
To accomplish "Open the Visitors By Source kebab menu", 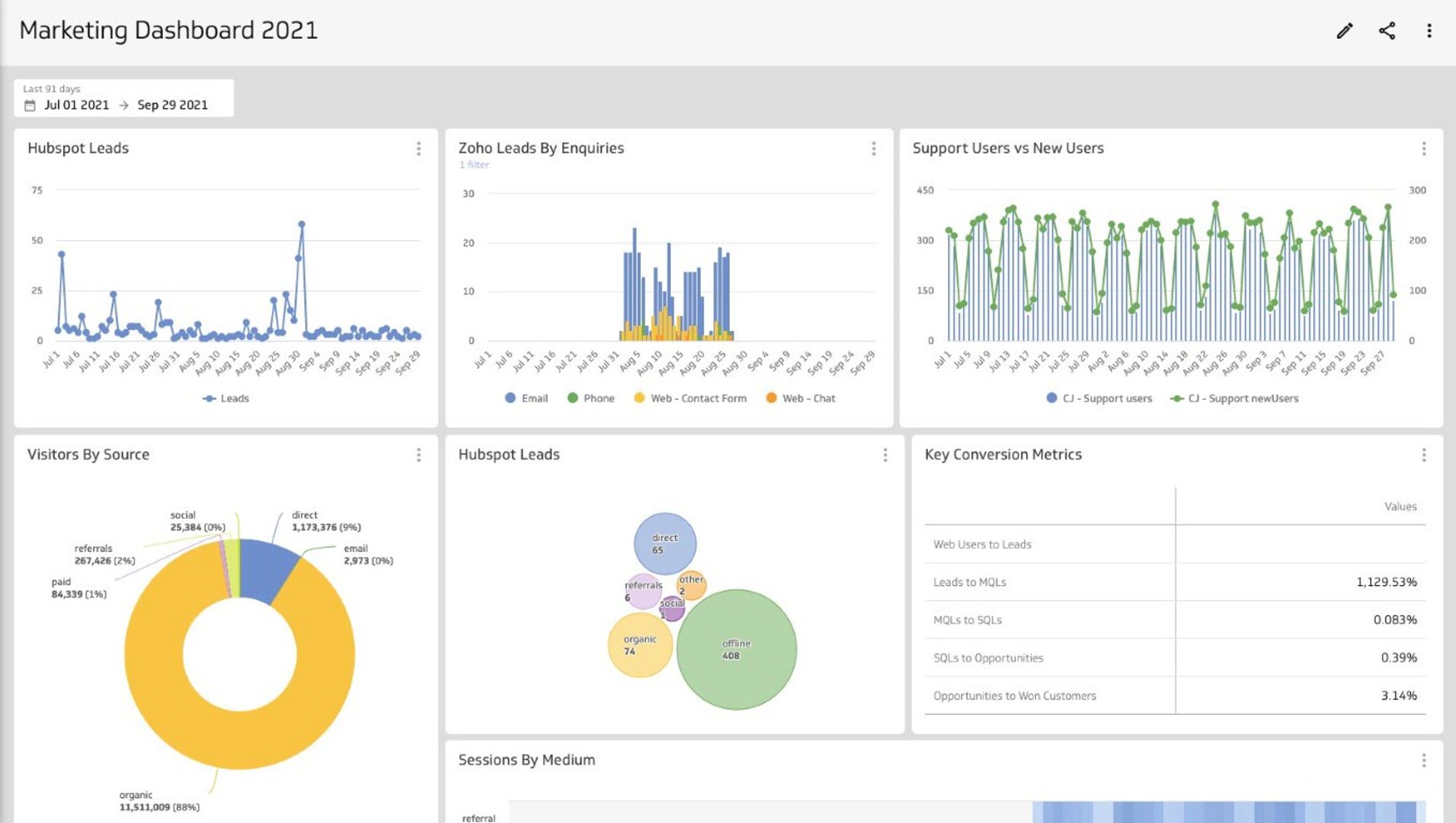I will pos(418,455).
